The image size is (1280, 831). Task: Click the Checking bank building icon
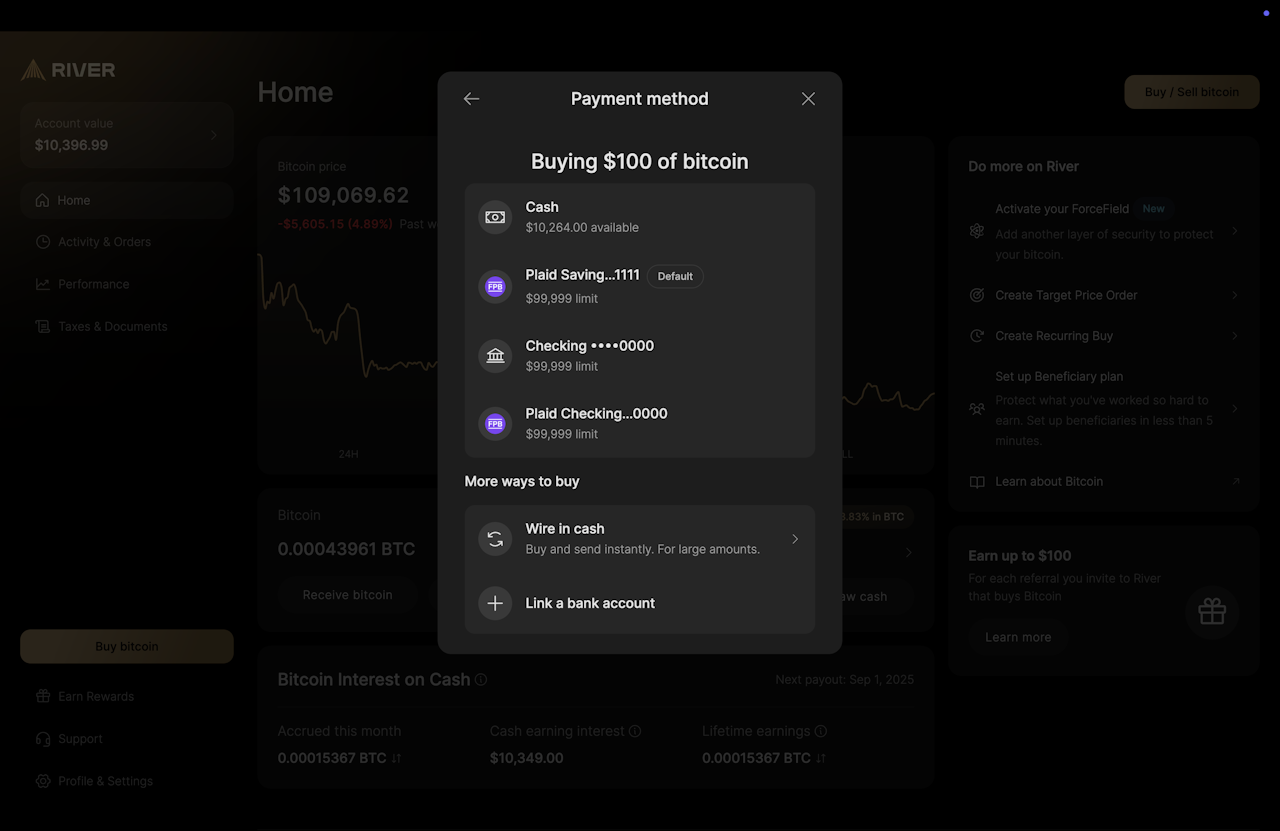click(x=495, y=356)
